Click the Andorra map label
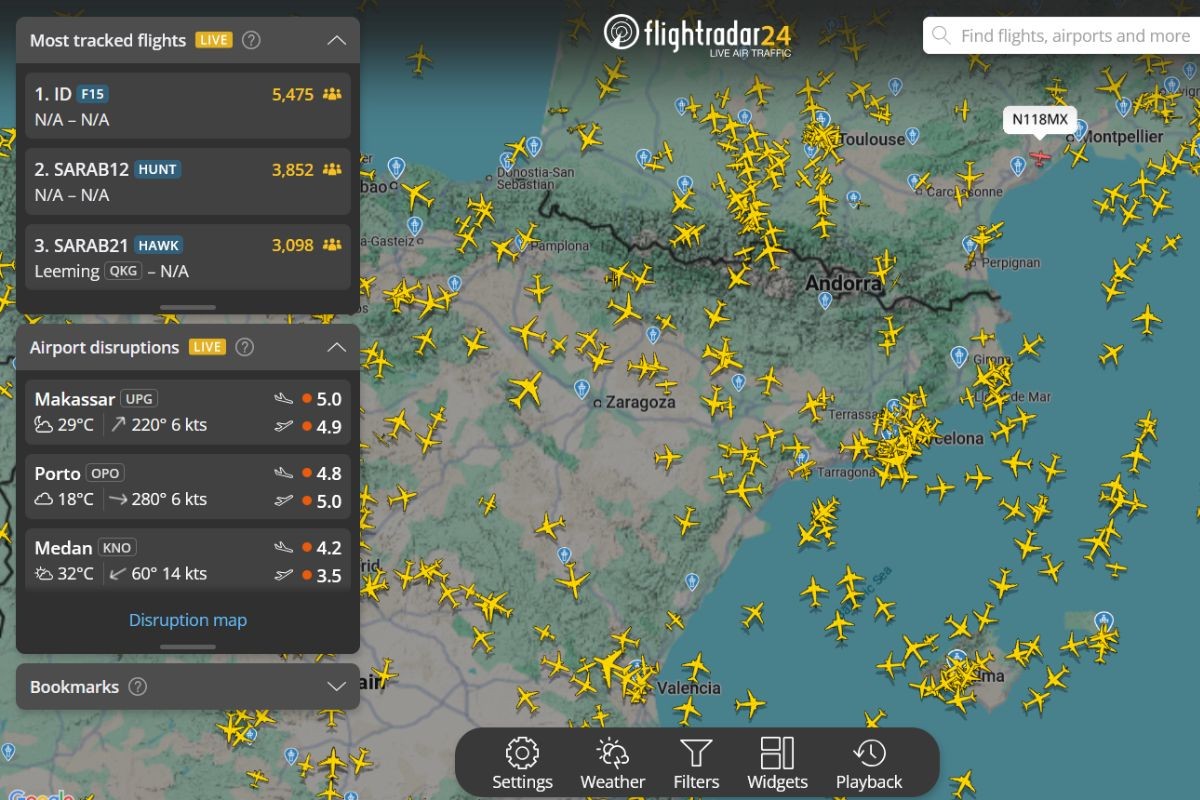This screenshot has width=1200, height=800. [x=844, y=284]
